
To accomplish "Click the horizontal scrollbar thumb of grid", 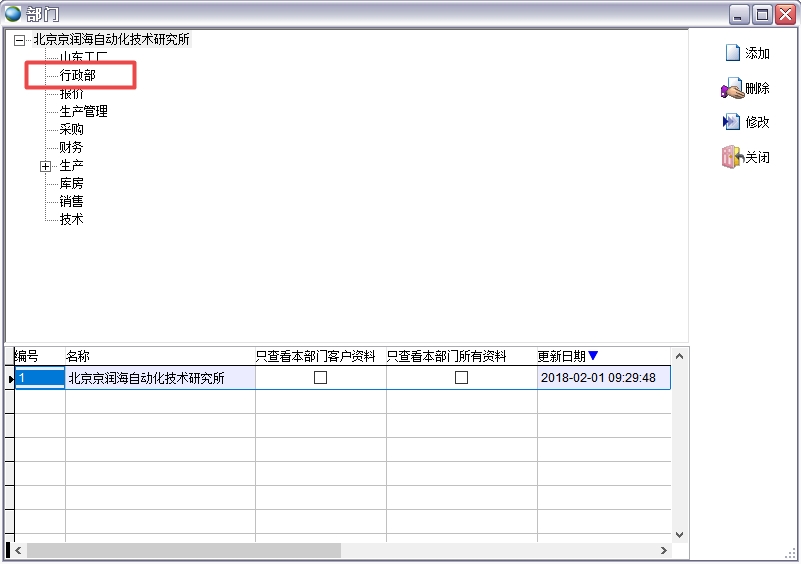I will pyautogui.click(x=184, y=551).
